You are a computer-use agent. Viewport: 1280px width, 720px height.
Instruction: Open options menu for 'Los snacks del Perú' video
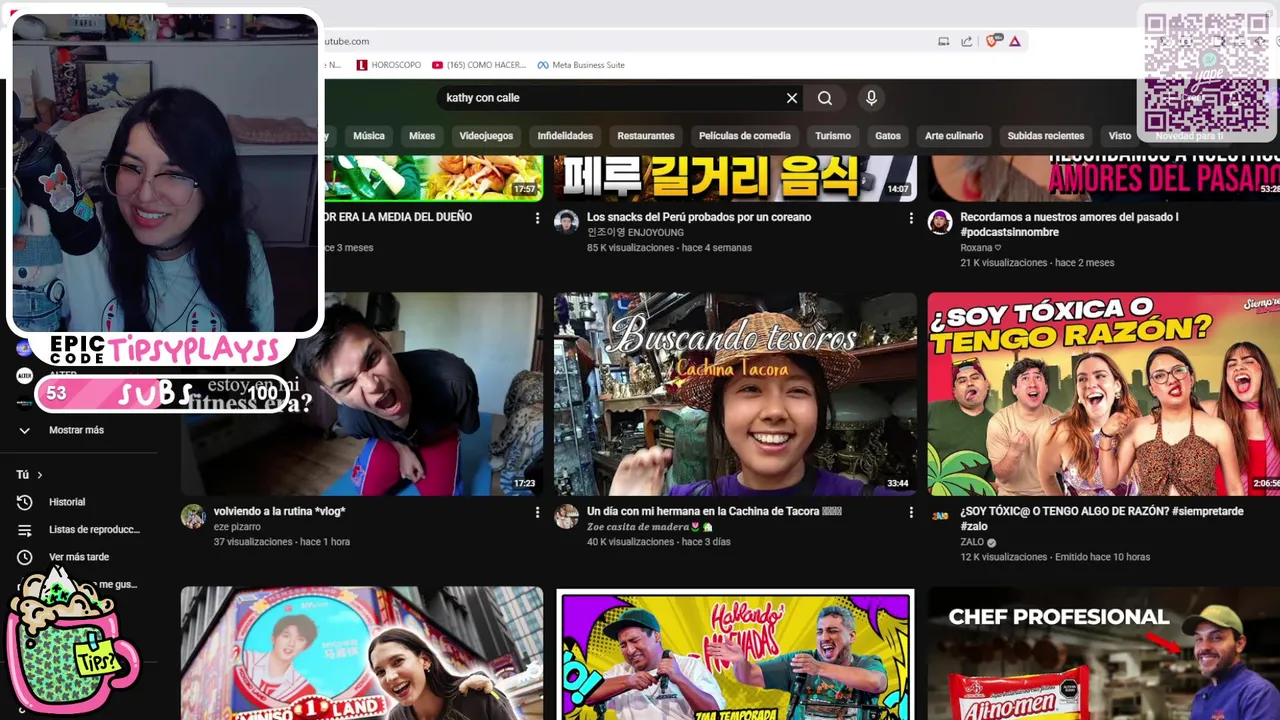tap(910, 218)
